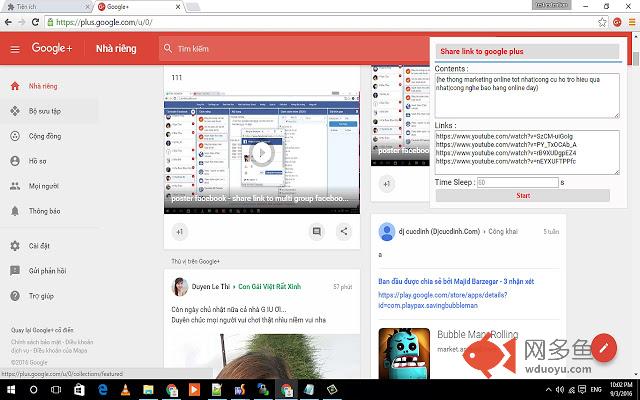640x400 pixels.
Task: Click the Windows Start button
Action: coord(11,390)
